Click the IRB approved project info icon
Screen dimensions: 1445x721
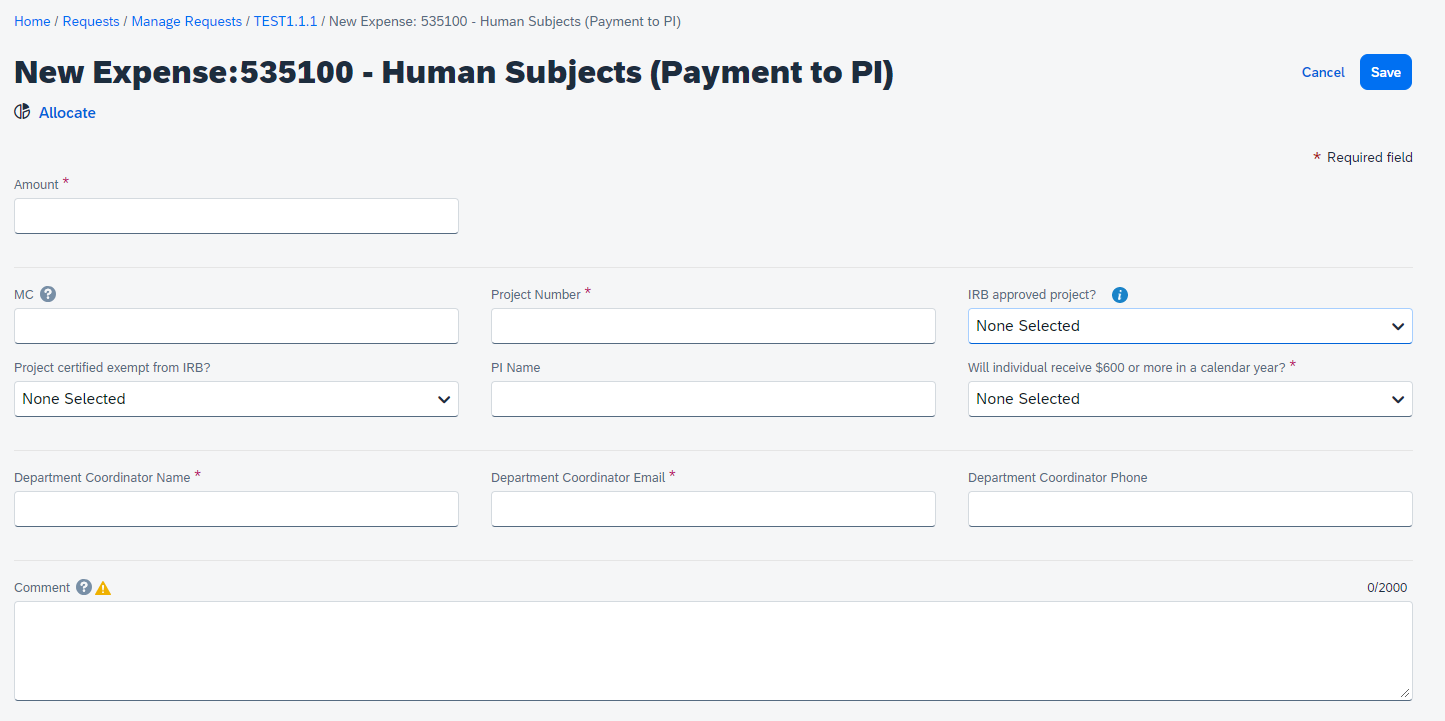(1120, 295)
